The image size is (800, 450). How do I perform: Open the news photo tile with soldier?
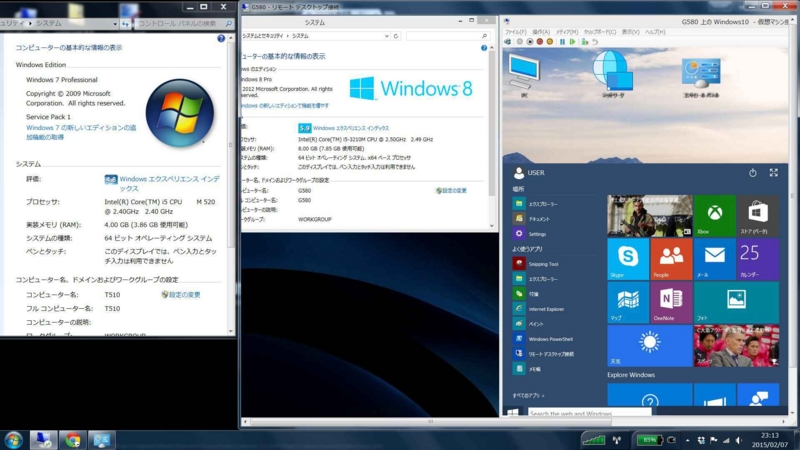click(x=649, y=215)
